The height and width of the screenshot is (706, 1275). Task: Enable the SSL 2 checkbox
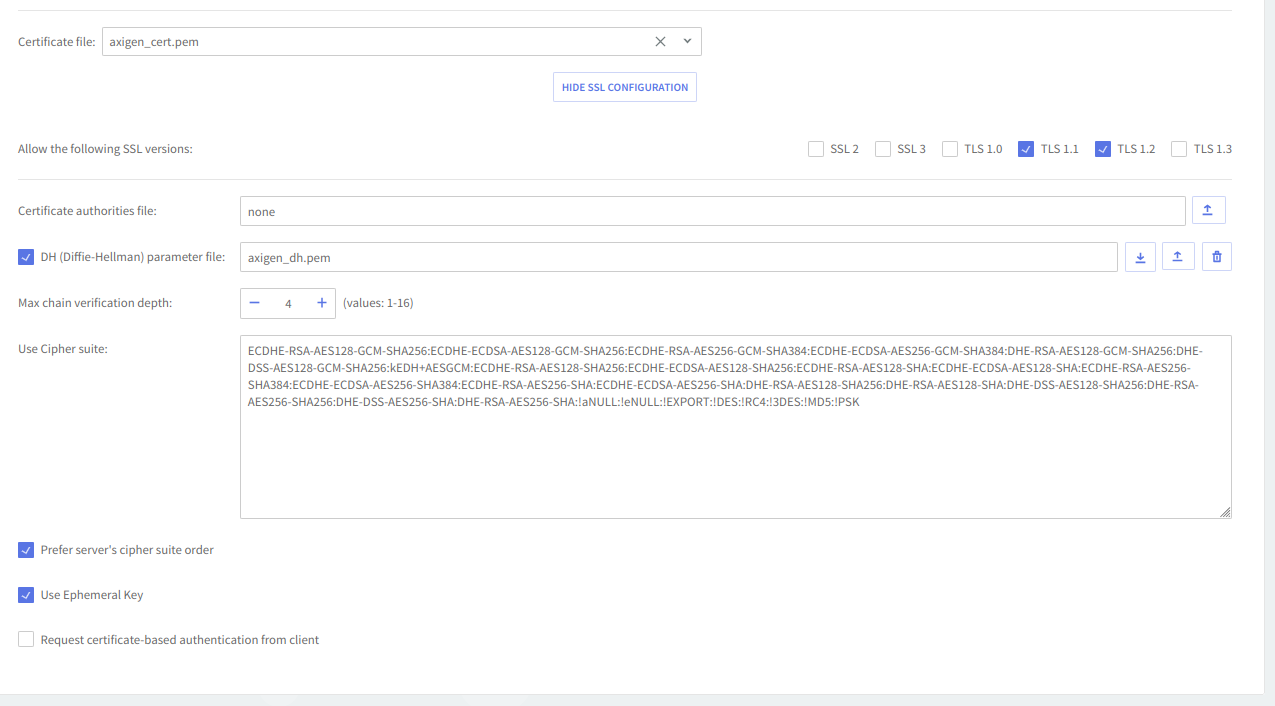click(x=816, y=149)
